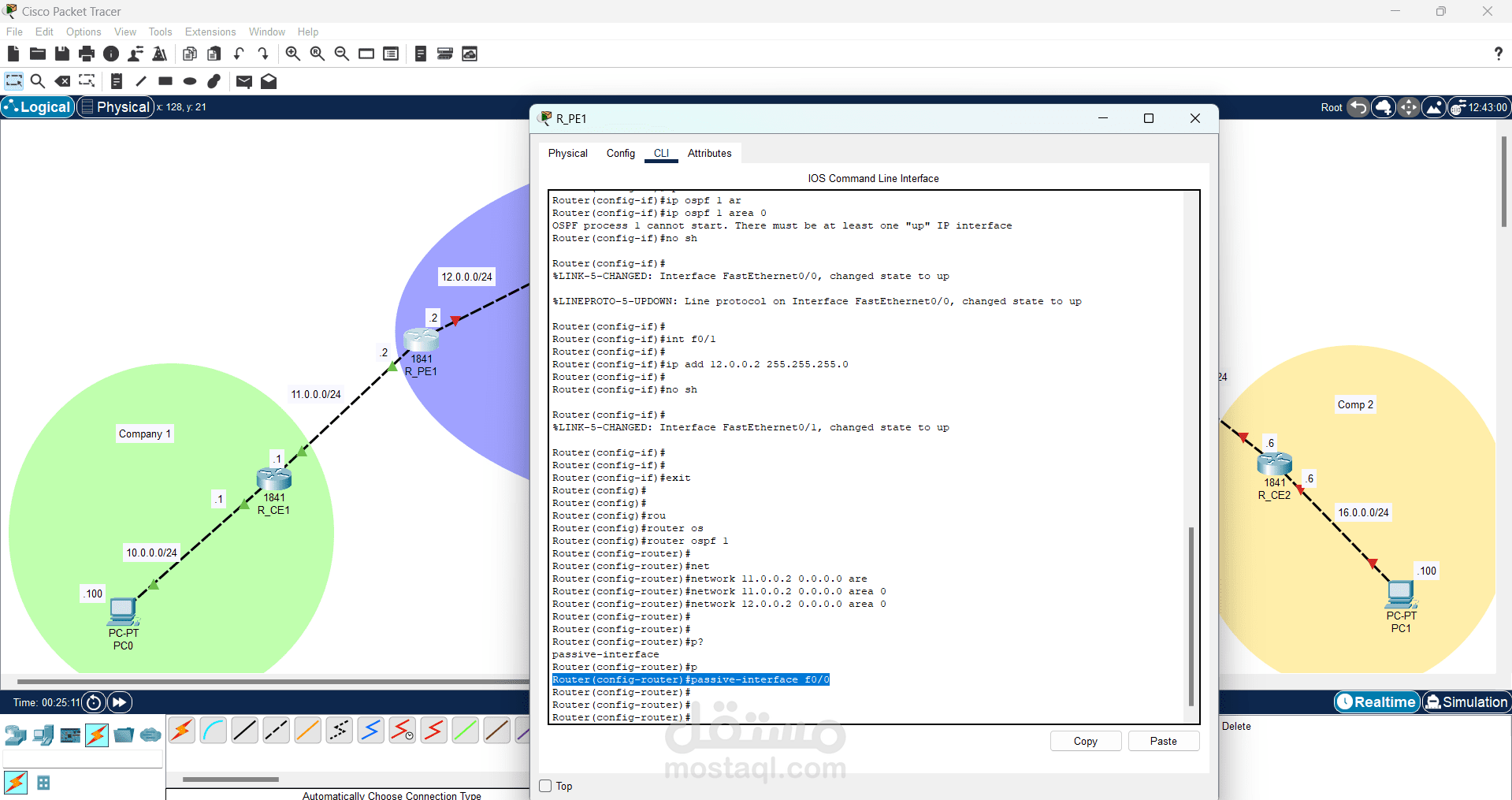Image resolution: width=1512 pixels, height=800 pixels.
Task: Switch to Simulation mode
Action: click(x=1466, y=701)
